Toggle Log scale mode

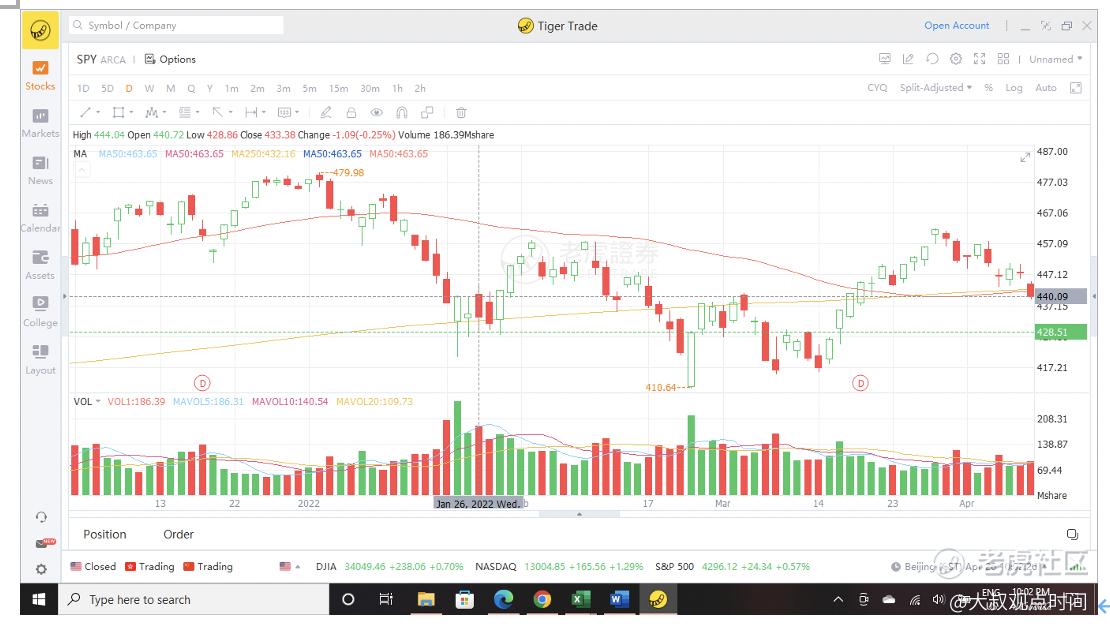click(x=1014, y=88)
